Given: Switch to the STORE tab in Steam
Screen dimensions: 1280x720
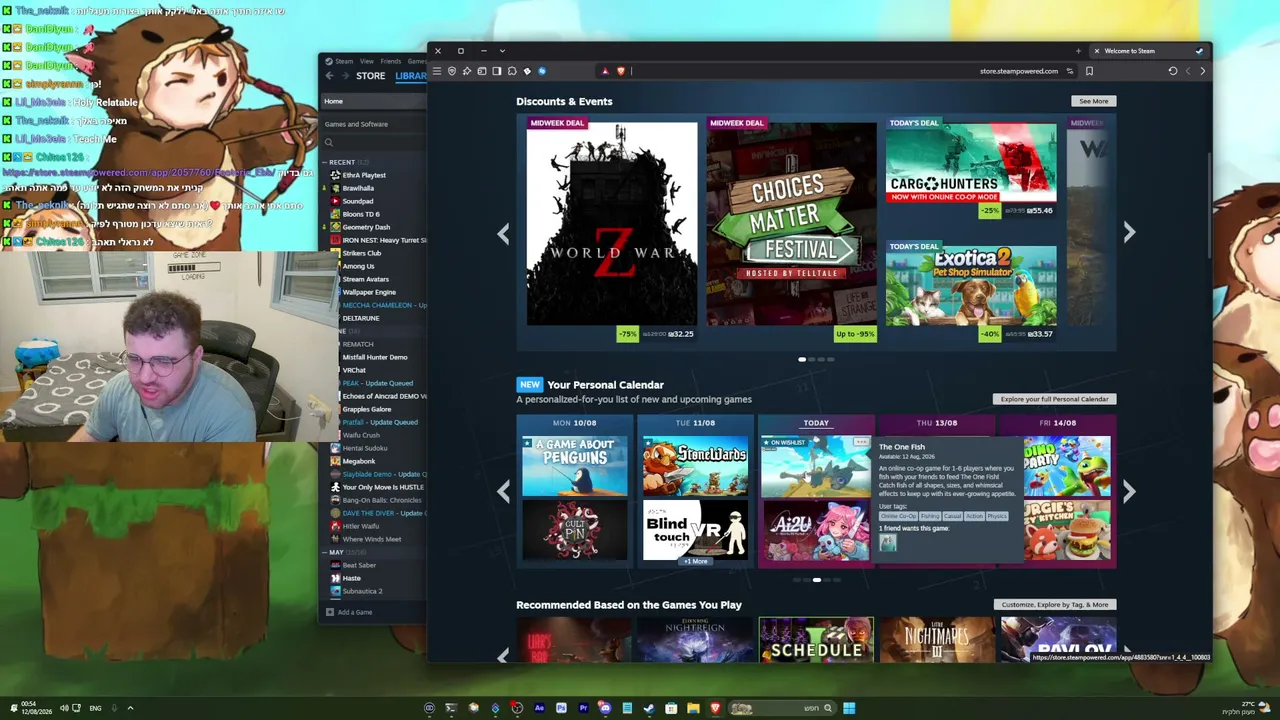Looking at the screenshot, I should [x=370, y=76].
